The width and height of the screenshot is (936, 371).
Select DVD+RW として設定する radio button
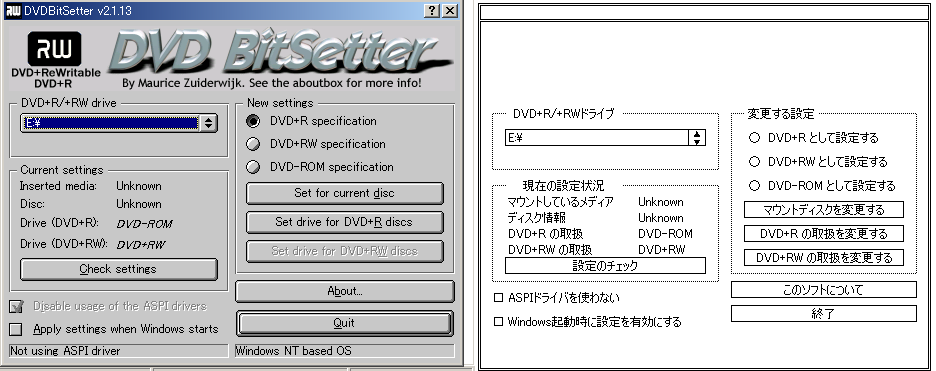tap(754, 162)
